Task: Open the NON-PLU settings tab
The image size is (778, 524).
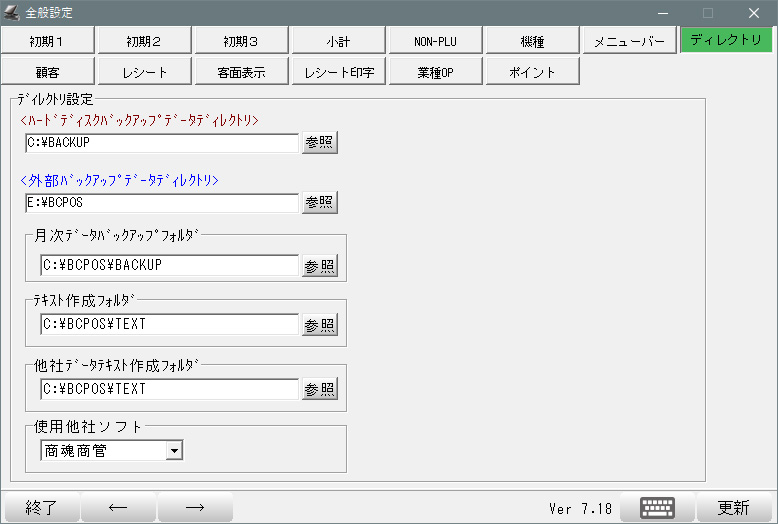Action: point(435,41)
